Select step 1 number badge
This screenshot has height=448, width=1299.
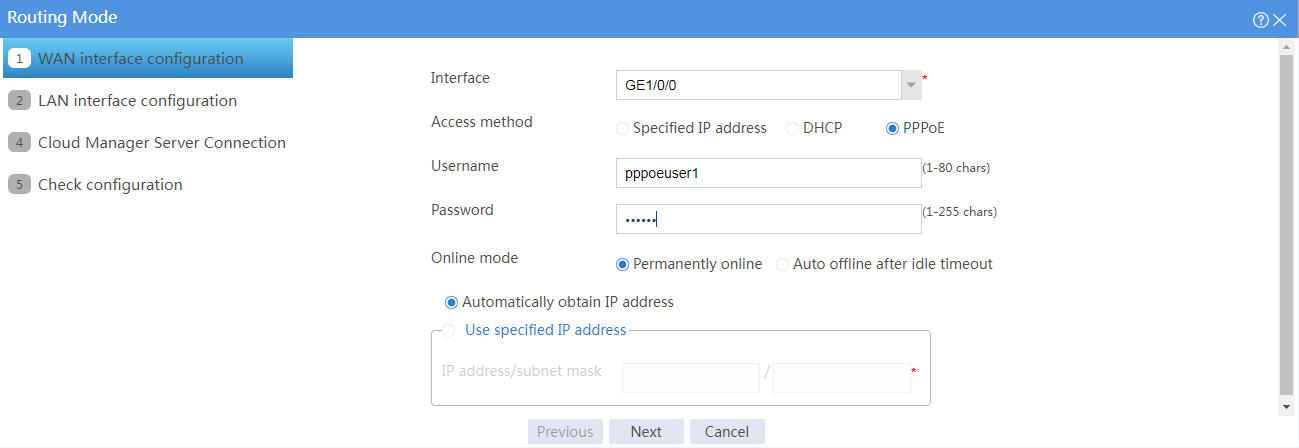pyautogui.click(x=19, y=59)
